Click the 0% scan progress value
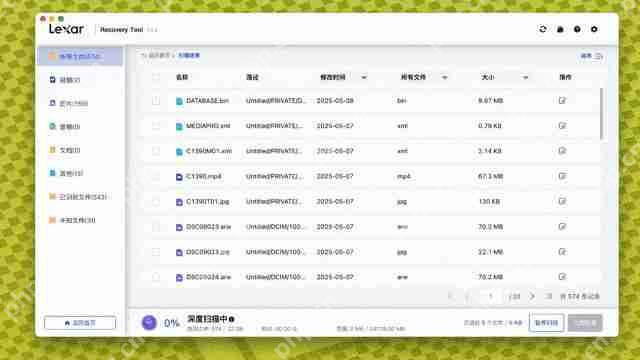This screenshot has height=360, width=640. coord(172,323)
